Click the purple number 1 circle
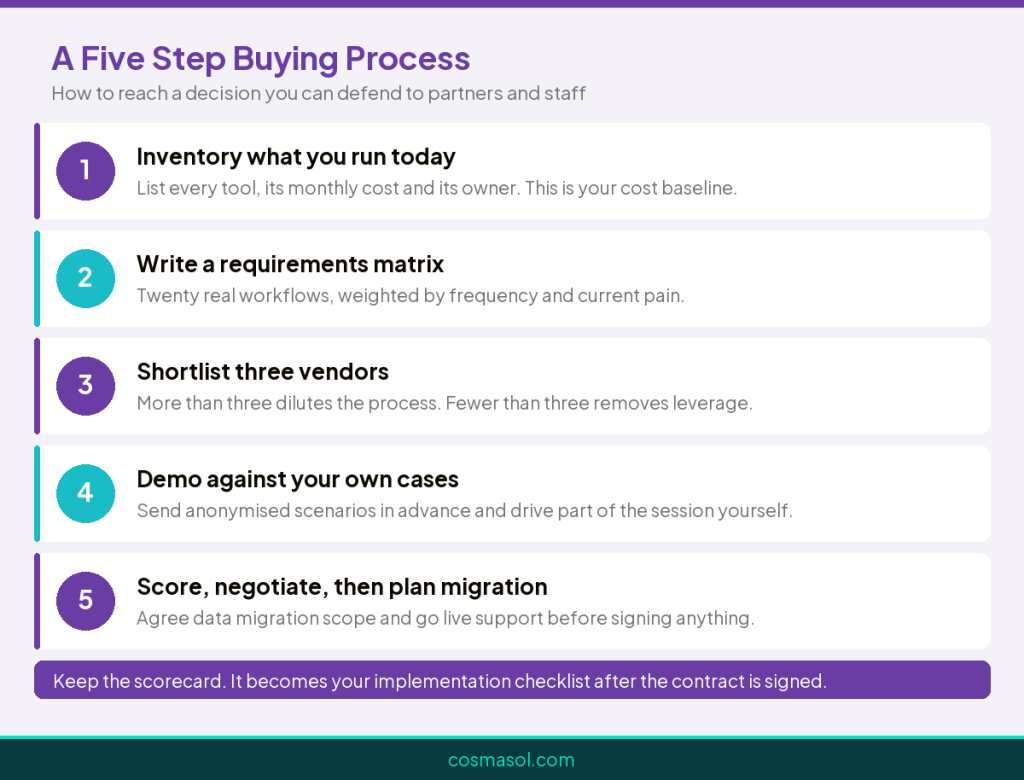The height and width of the screenshot is (780, 1024). [86, 171]
